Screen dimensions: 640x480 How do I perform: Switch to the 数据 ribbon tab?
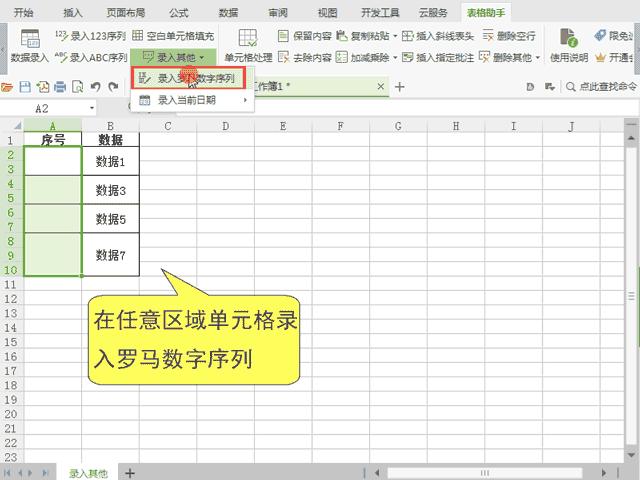(x=228, y=13)
